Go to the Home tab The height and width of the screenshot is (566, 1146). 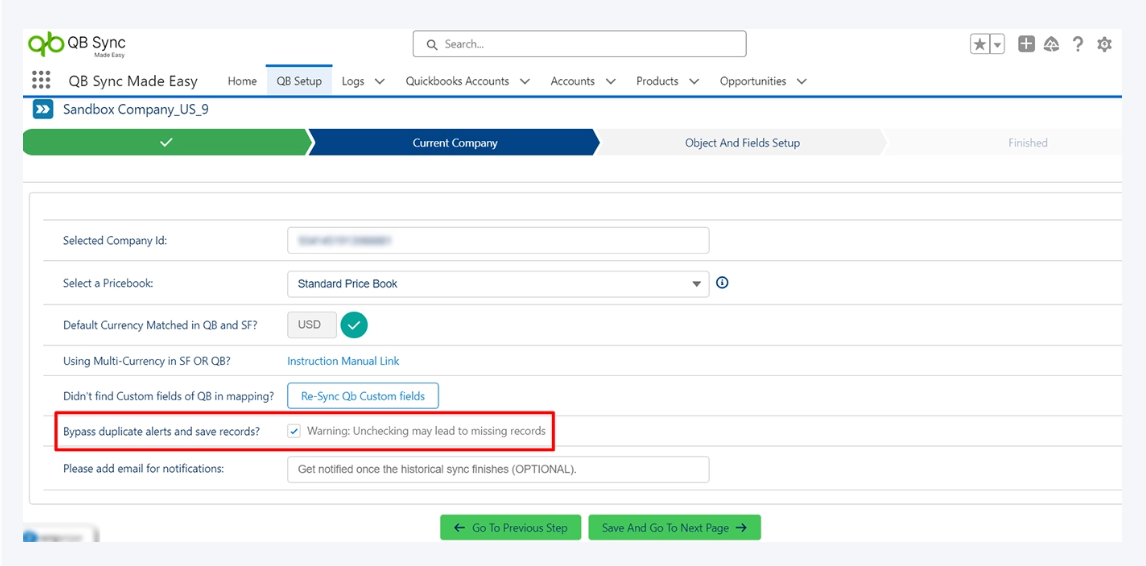(242, 81)
